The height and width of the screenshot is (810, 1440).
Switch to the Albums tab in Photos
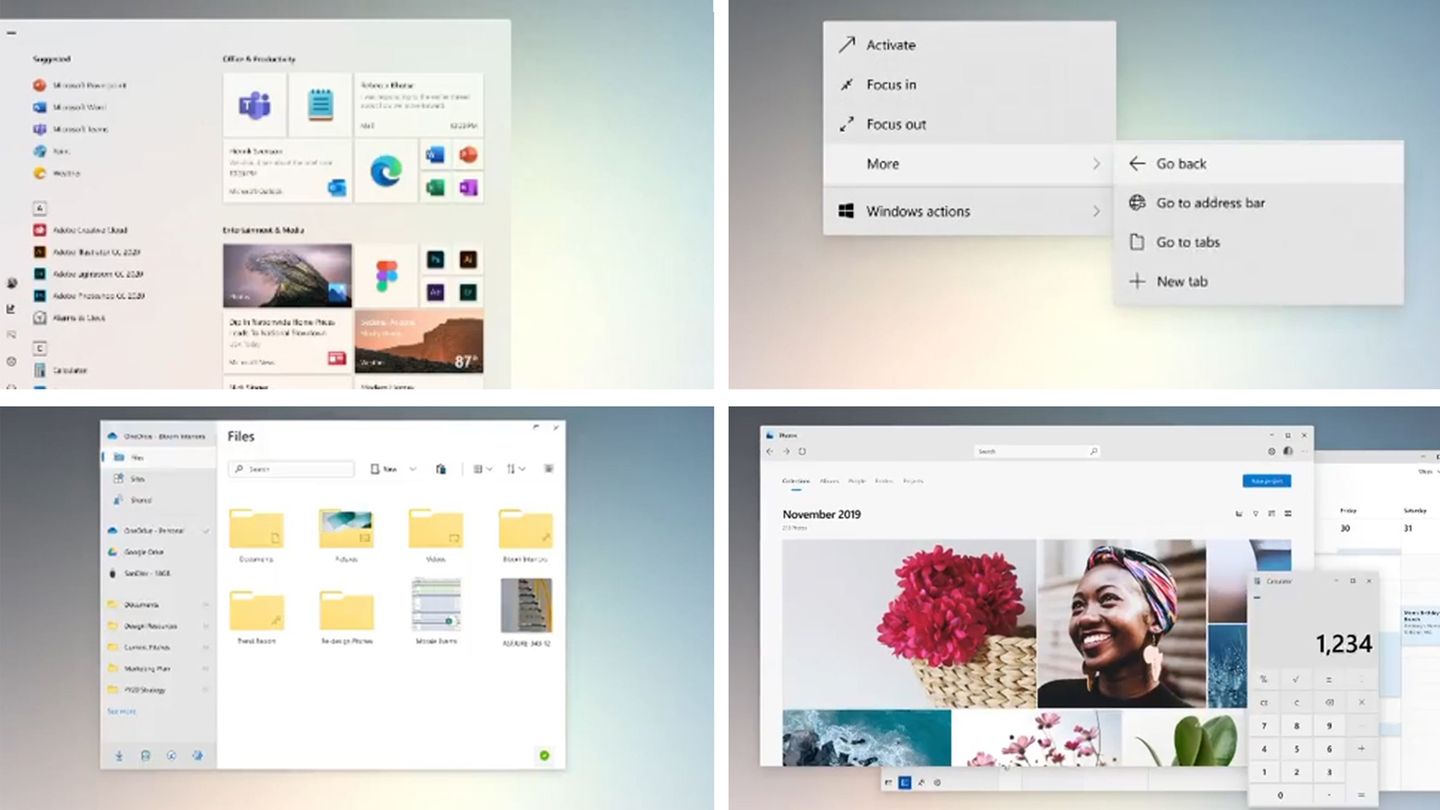coord(829,481)
